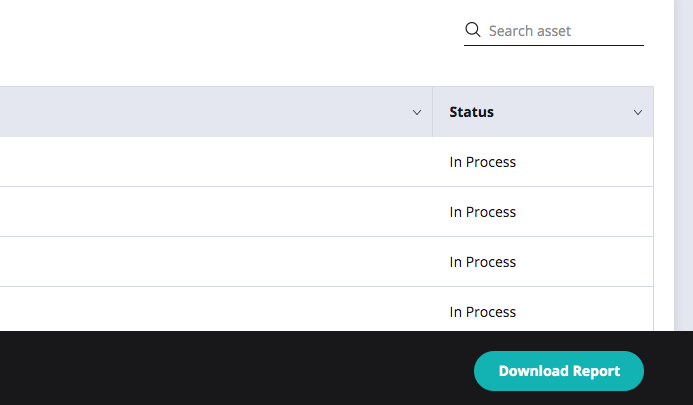The image size is (693, 405).
Task: Click the white gap between search and table header
Action: (336, 66)
